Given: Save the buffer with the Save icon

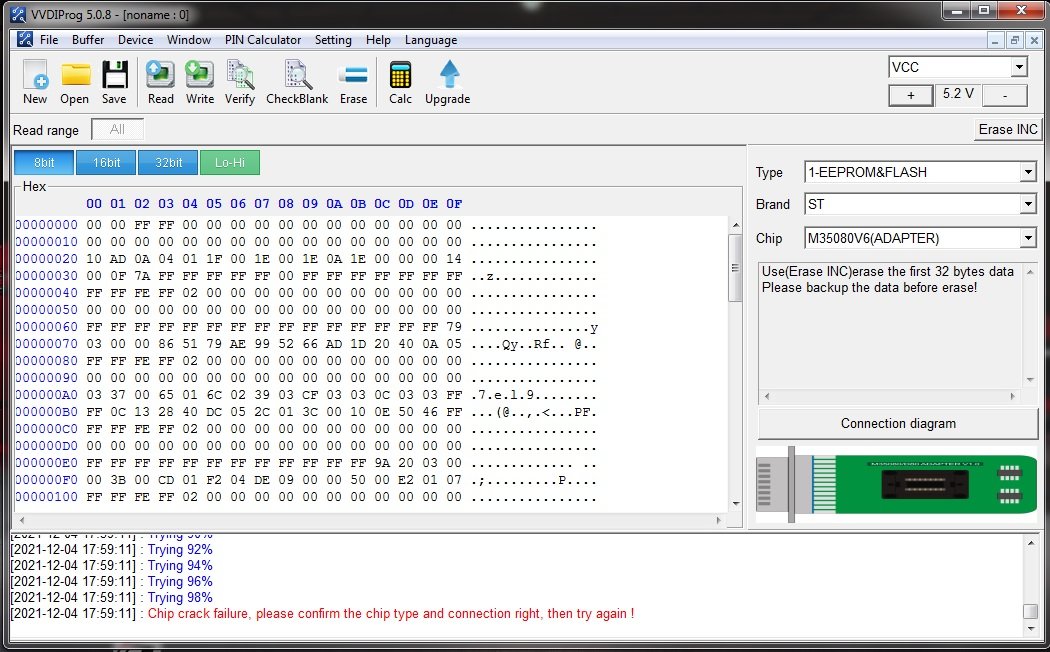Looking at the screenshot, I should 114,81.
